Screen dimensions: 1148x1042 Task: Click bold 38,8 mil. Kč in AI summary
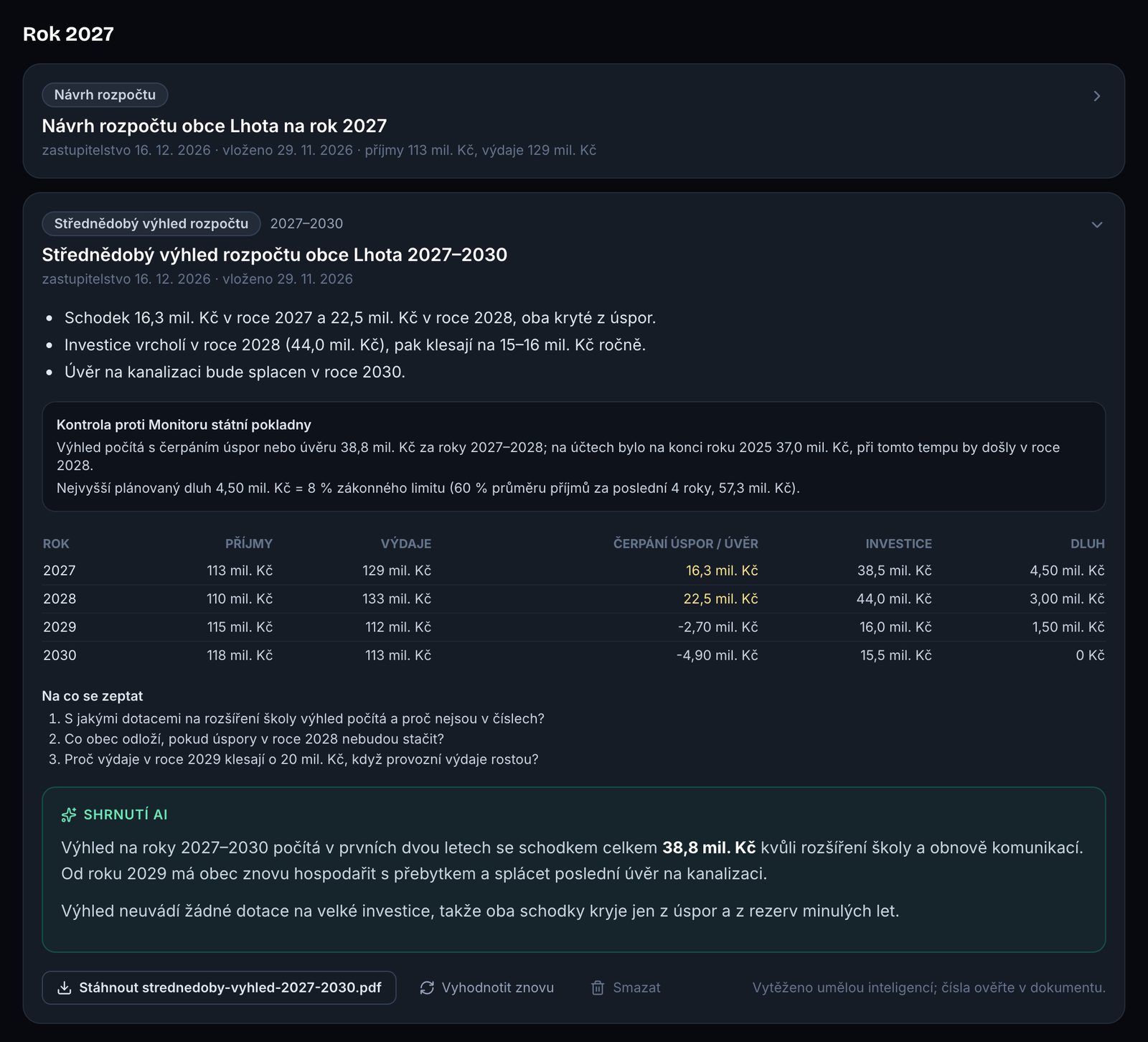709,848
